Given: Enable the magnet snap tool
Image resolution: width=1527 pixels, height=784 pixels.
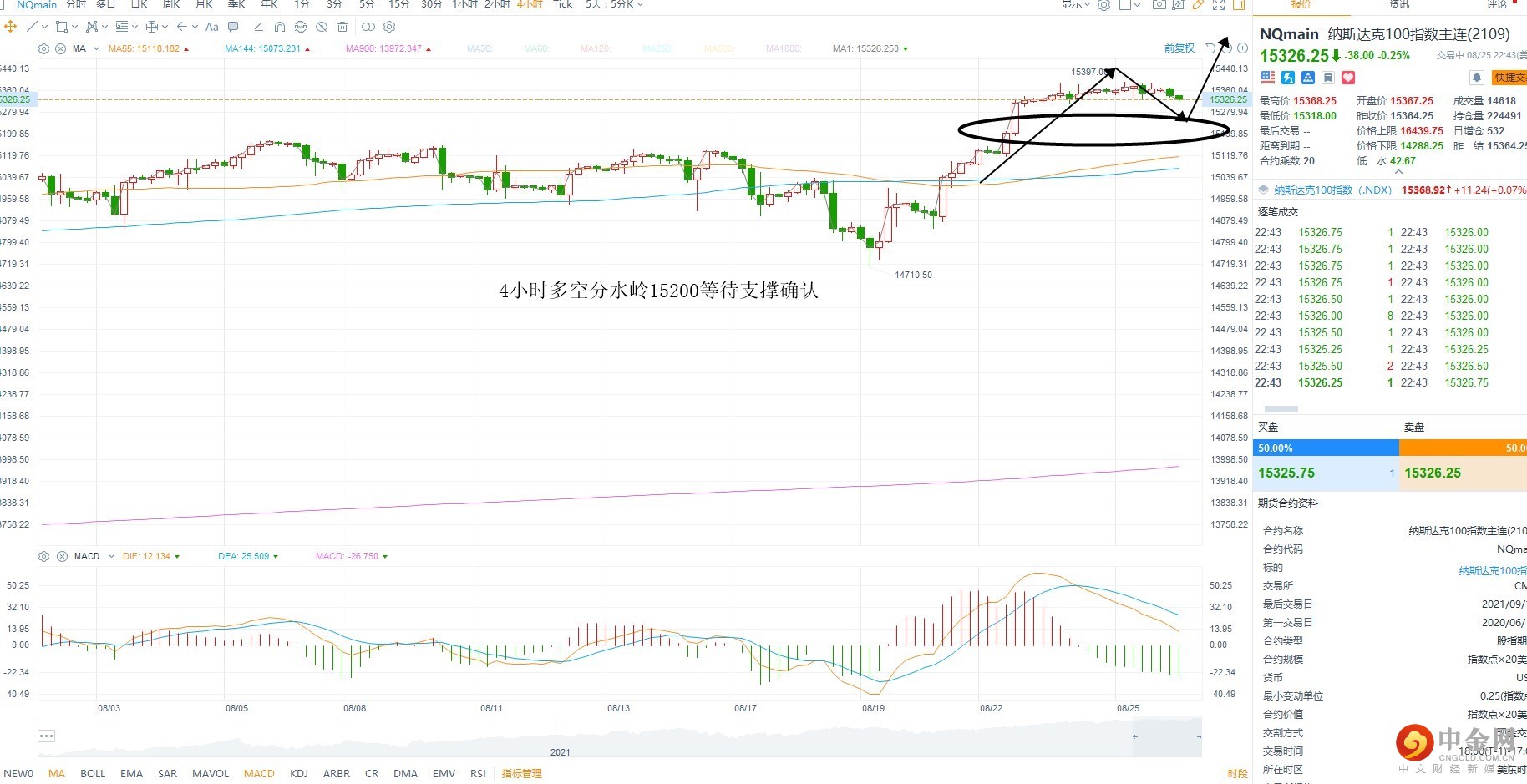Looking at the screenshot, I should pyautogui.click(x=279, y=27).
